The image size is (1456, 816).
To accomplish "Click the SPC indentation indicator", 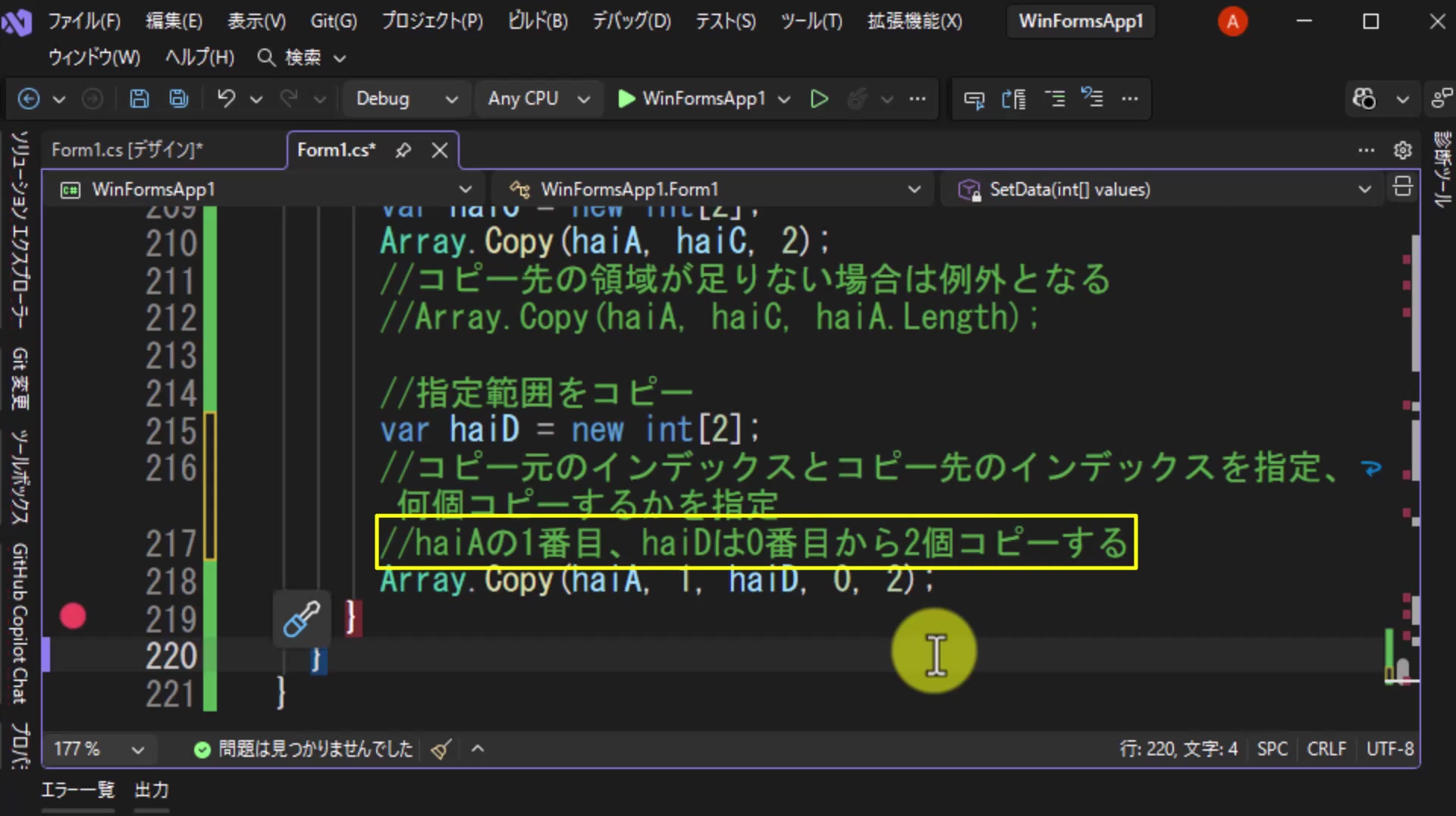I will click(x=1272, y=749).
